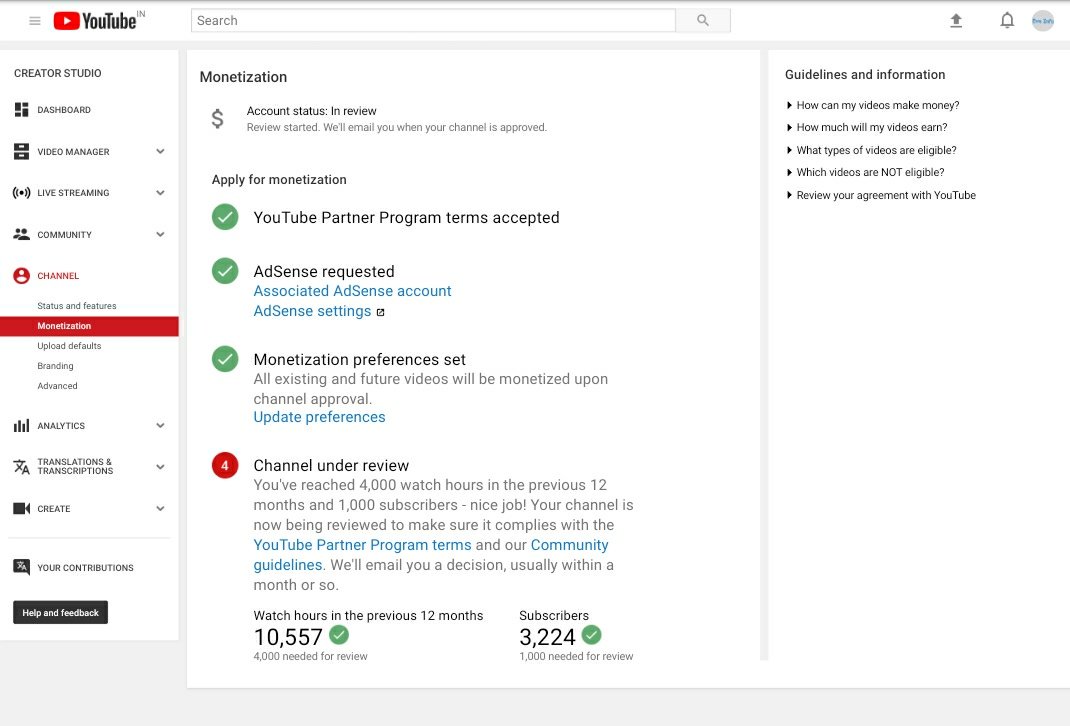Click the upload video arrow icon

click(x=956, y=20)
